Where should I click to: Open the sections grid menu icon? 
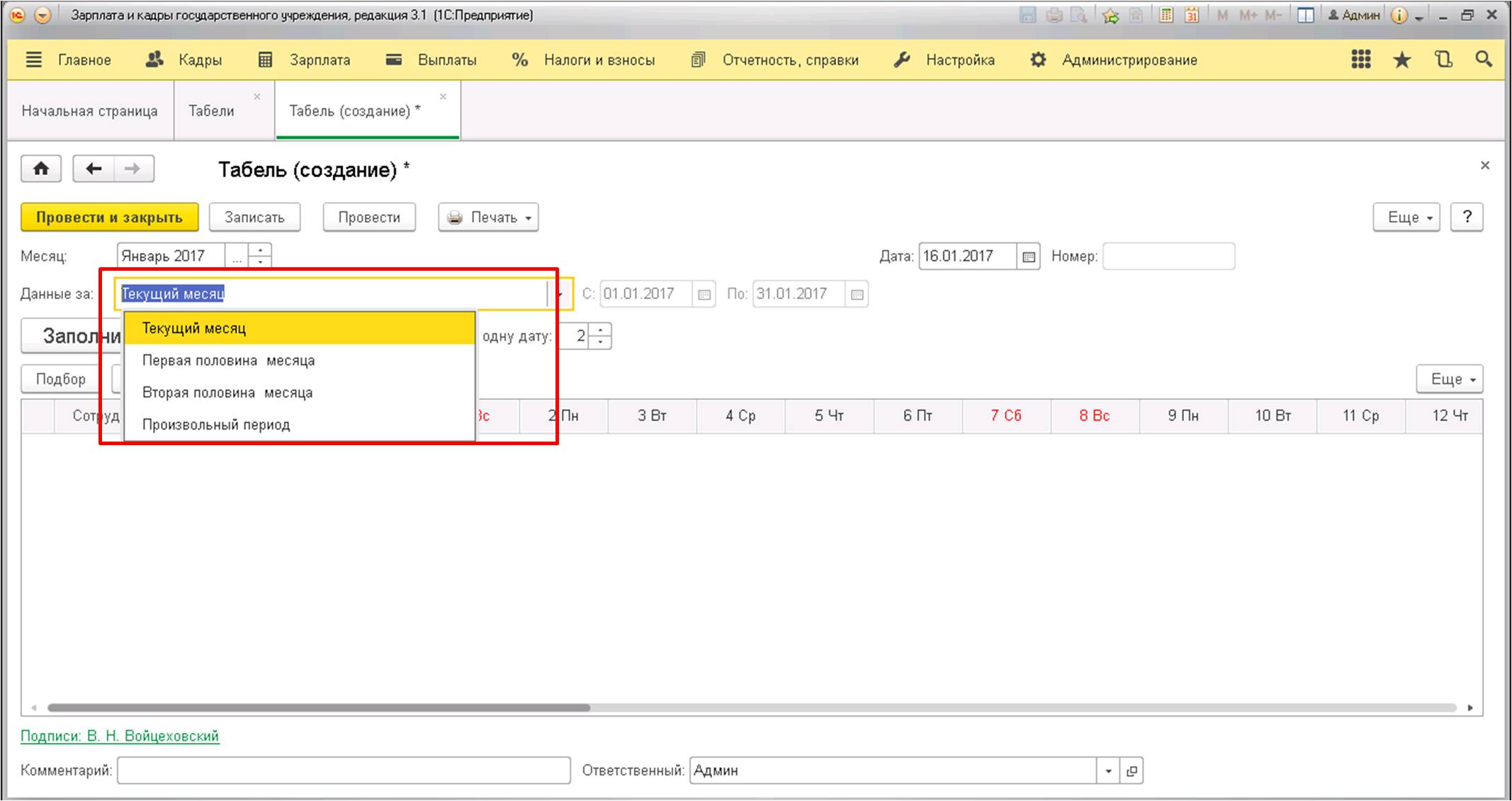click(1360, 60)
